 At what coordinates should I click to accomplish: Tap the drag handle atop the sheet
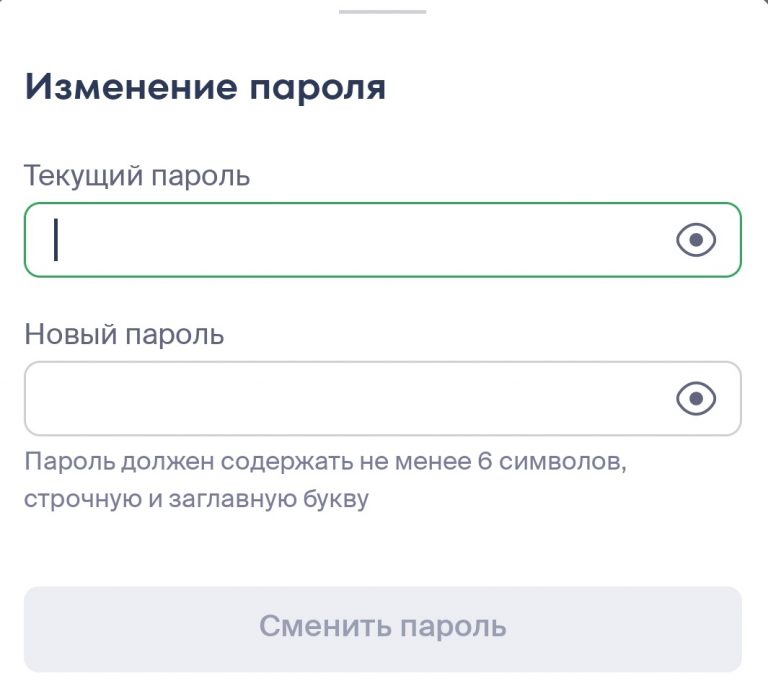[383, 11]
